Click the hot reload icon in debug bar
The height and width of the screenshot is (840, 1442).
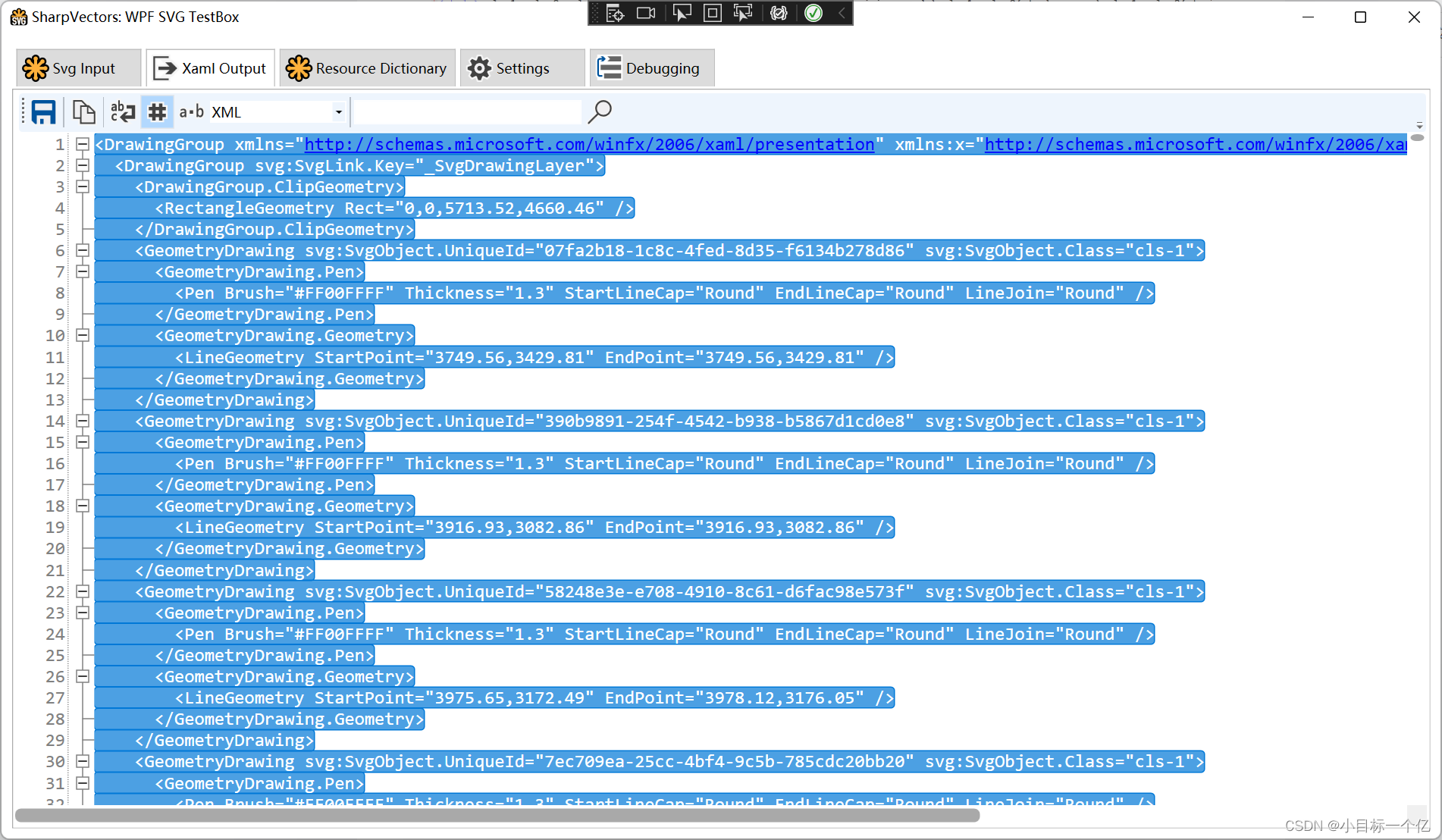click(779, 13)
